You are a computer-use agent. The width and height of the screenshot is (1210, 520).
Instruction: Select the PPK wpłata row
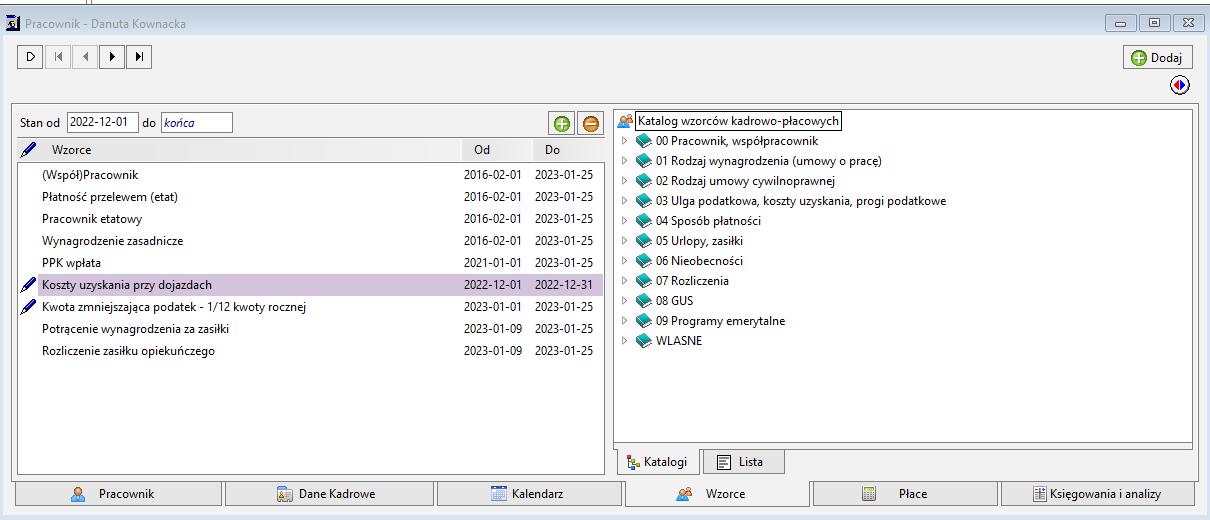coord(310,263)
